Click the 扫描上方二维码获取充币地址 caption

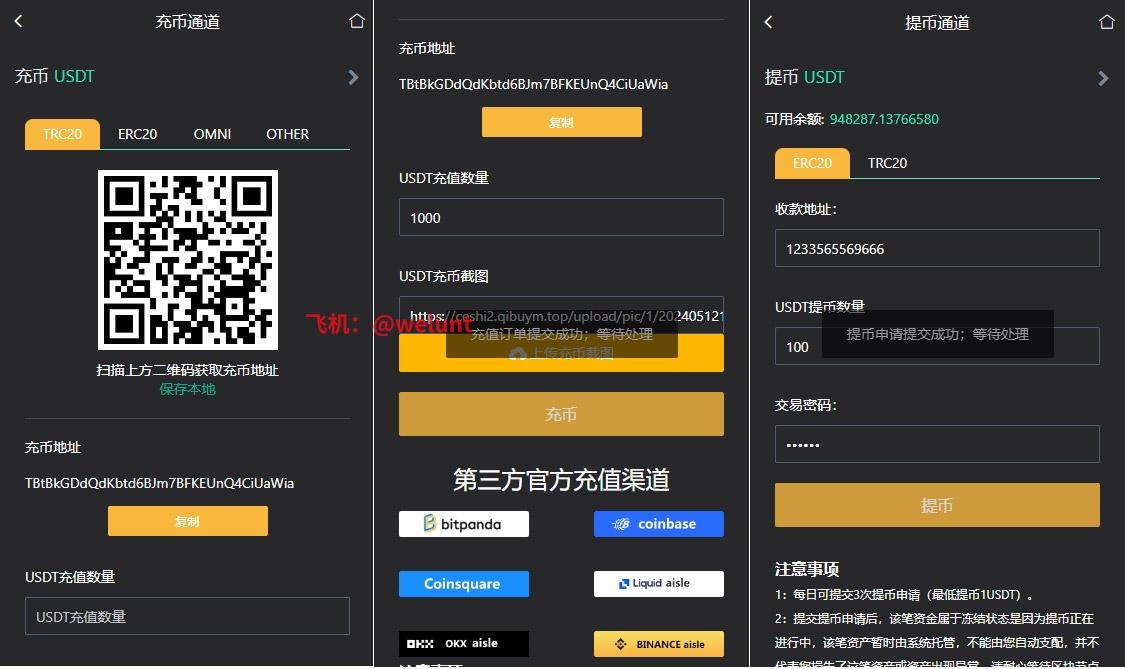tap(187, 370)
